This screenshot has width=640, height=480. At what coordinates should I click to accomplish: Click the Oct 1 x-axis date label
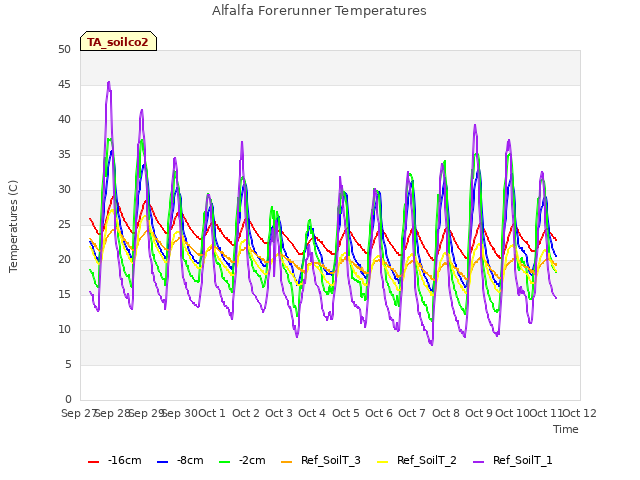pos(212,413)
